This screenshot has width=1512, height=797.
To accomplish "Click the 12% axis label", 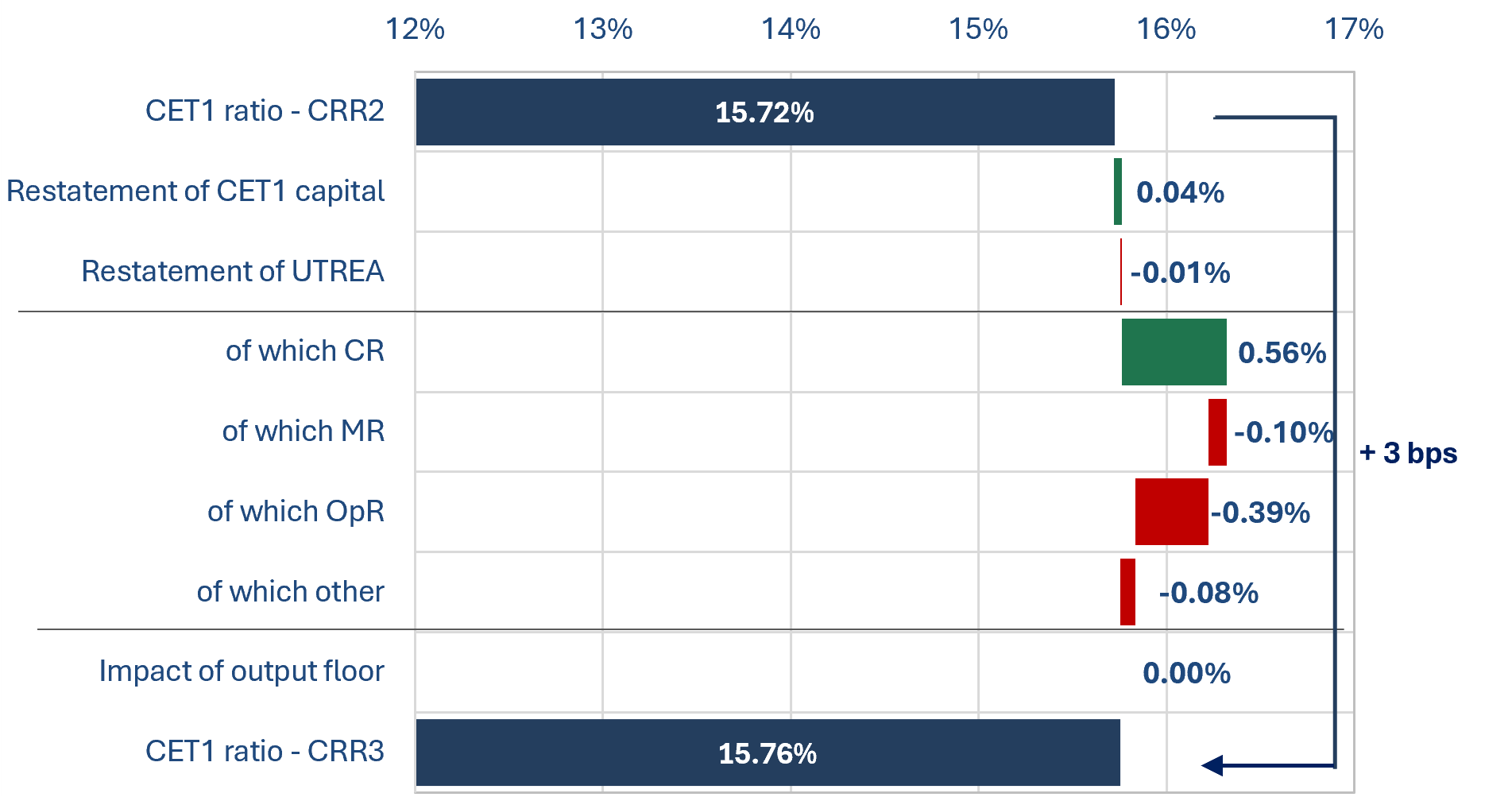I will [x=415, y=29].
